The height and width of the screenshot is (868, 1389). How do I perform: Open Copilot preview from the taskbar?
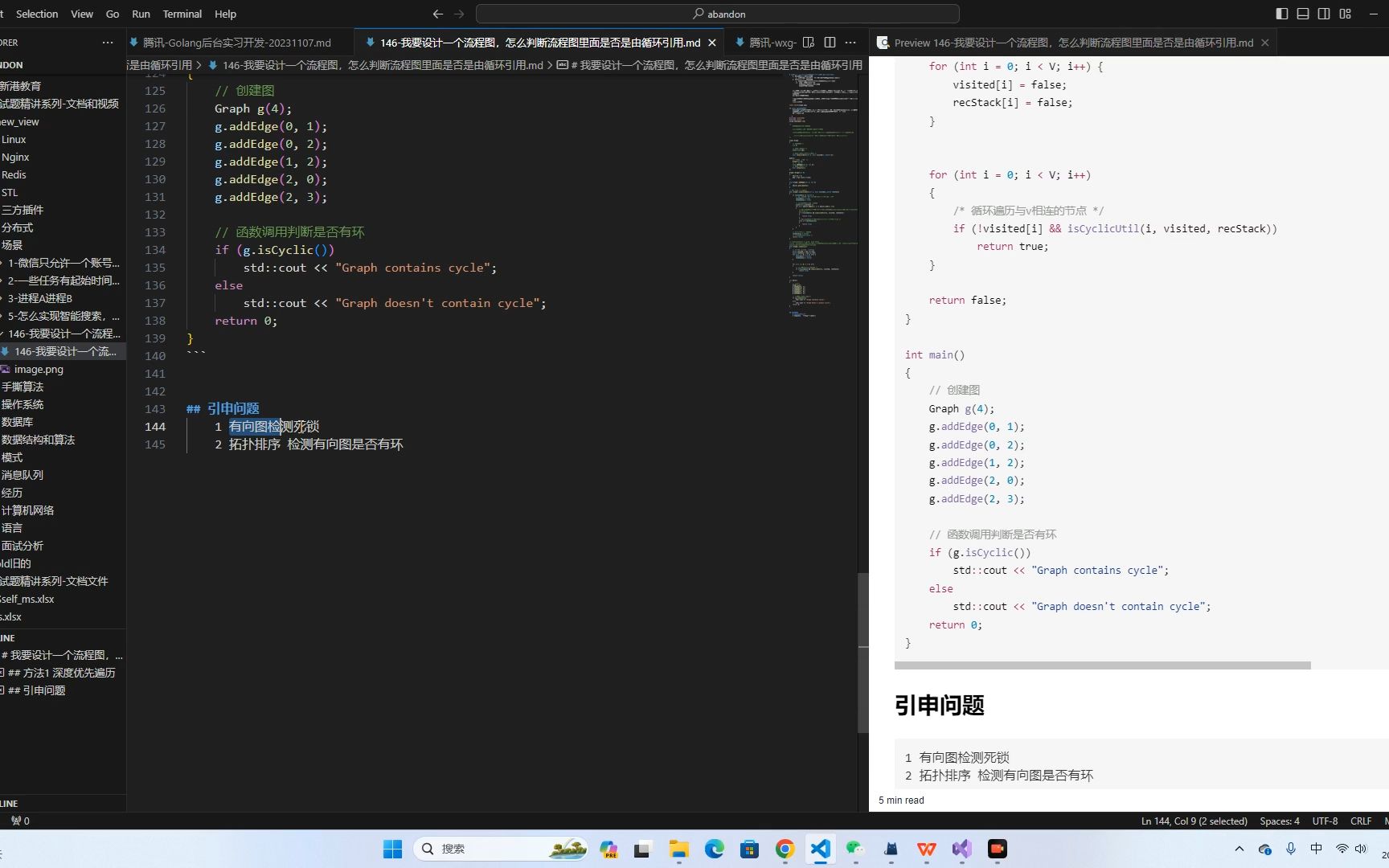(608, 849)
